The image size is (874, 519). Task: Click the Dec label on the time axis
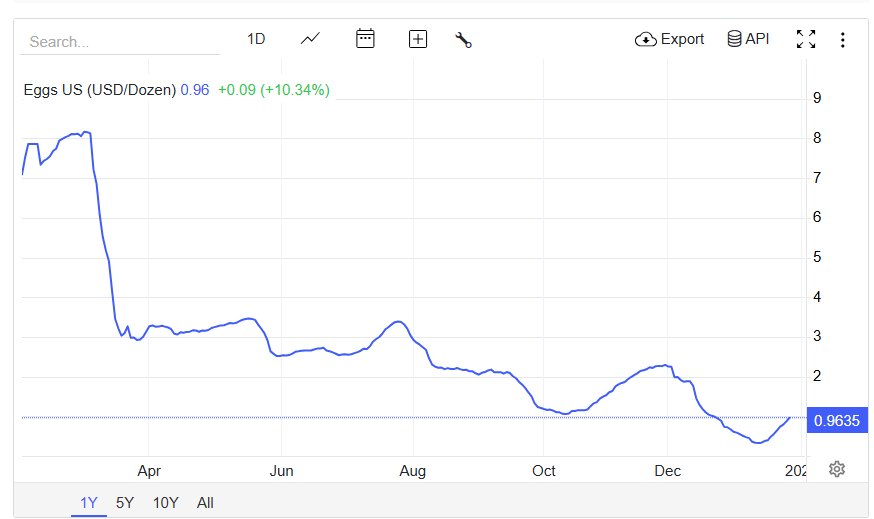click(667, 471)
